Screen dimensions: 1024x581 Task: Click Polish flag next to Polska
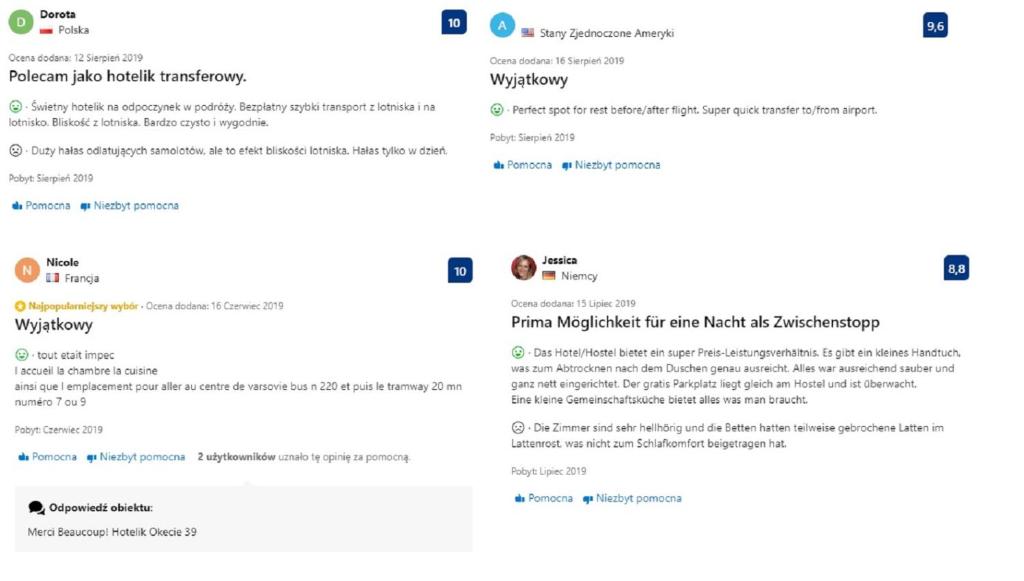(x=46, y=30)
